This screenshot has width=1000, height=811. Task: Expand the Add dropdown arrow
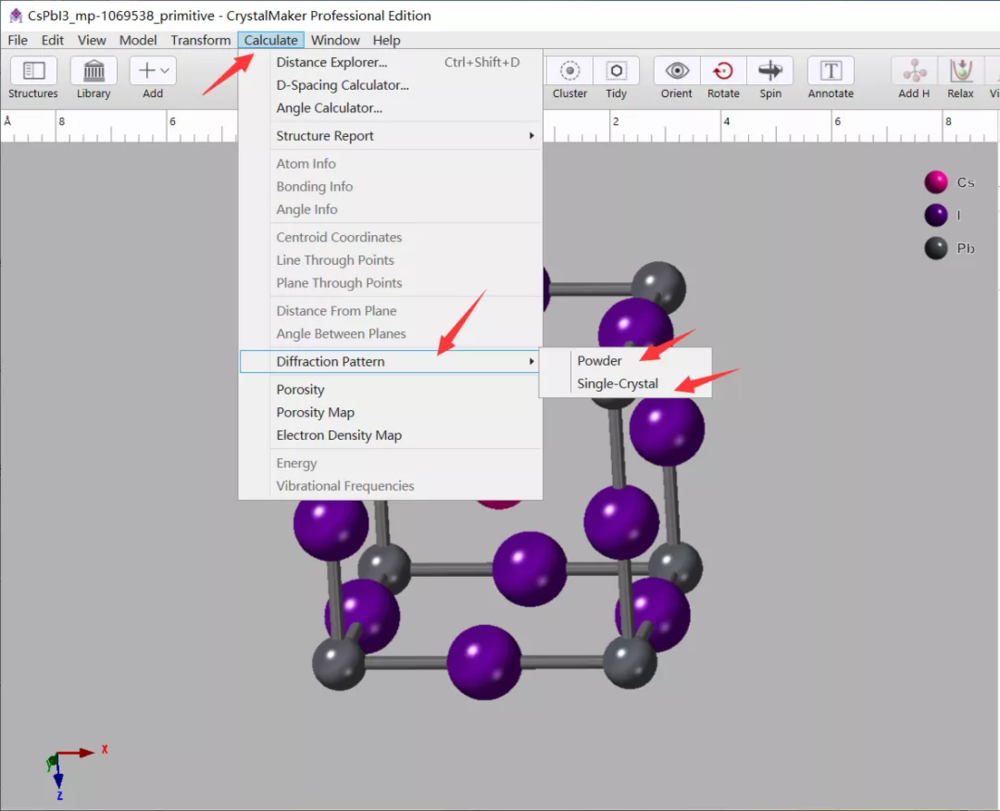(x=165, y=70)
